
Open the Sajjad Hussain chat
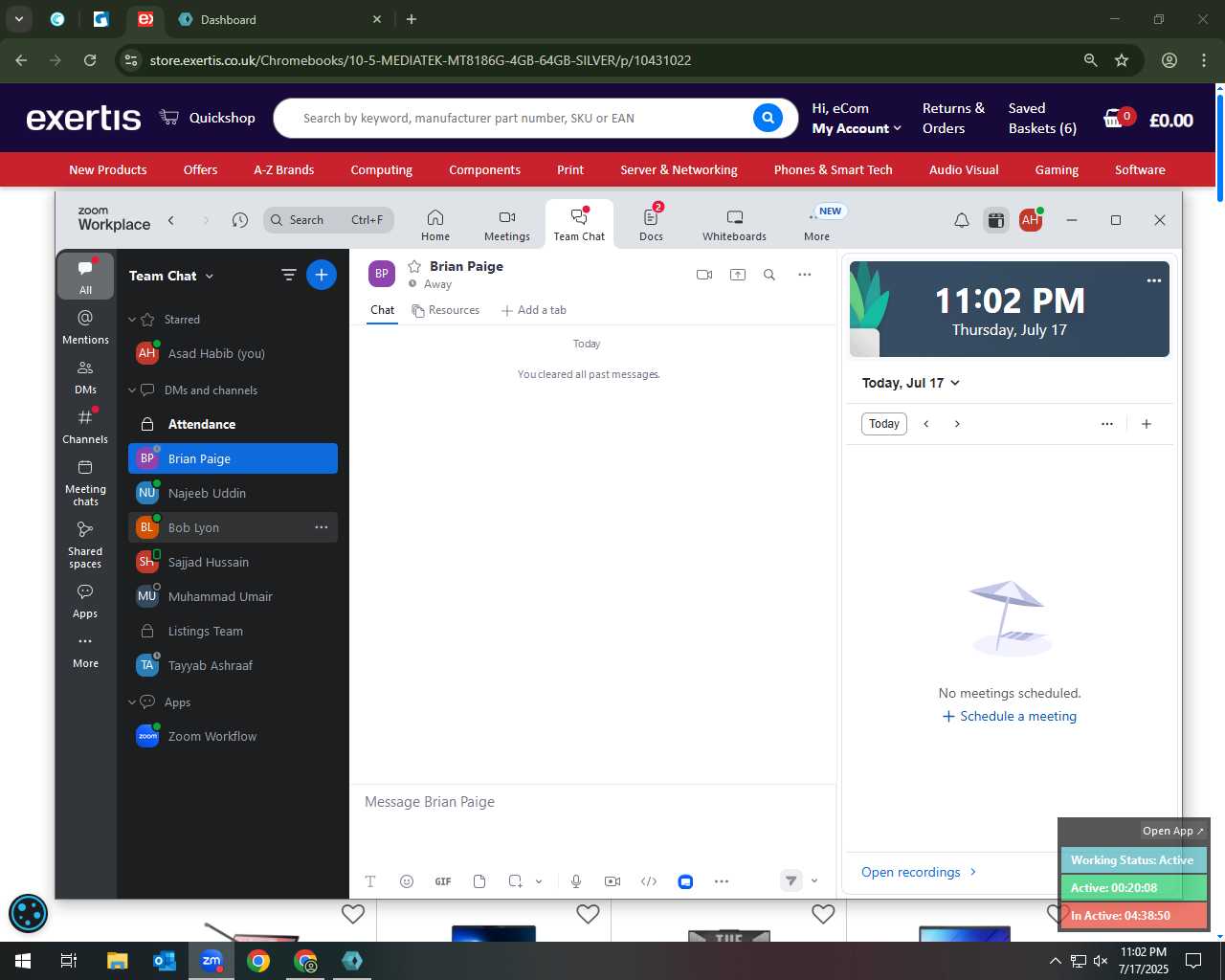233,562
